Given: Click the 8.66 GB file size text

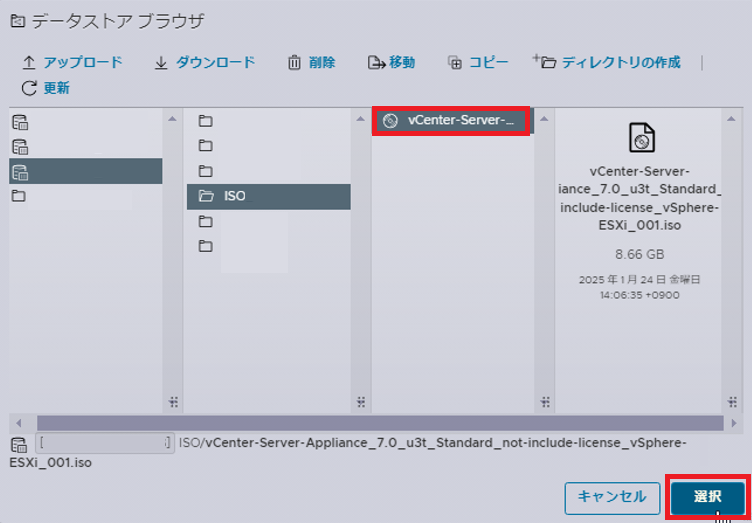Looking at the screenshot, I should (640, 255).
